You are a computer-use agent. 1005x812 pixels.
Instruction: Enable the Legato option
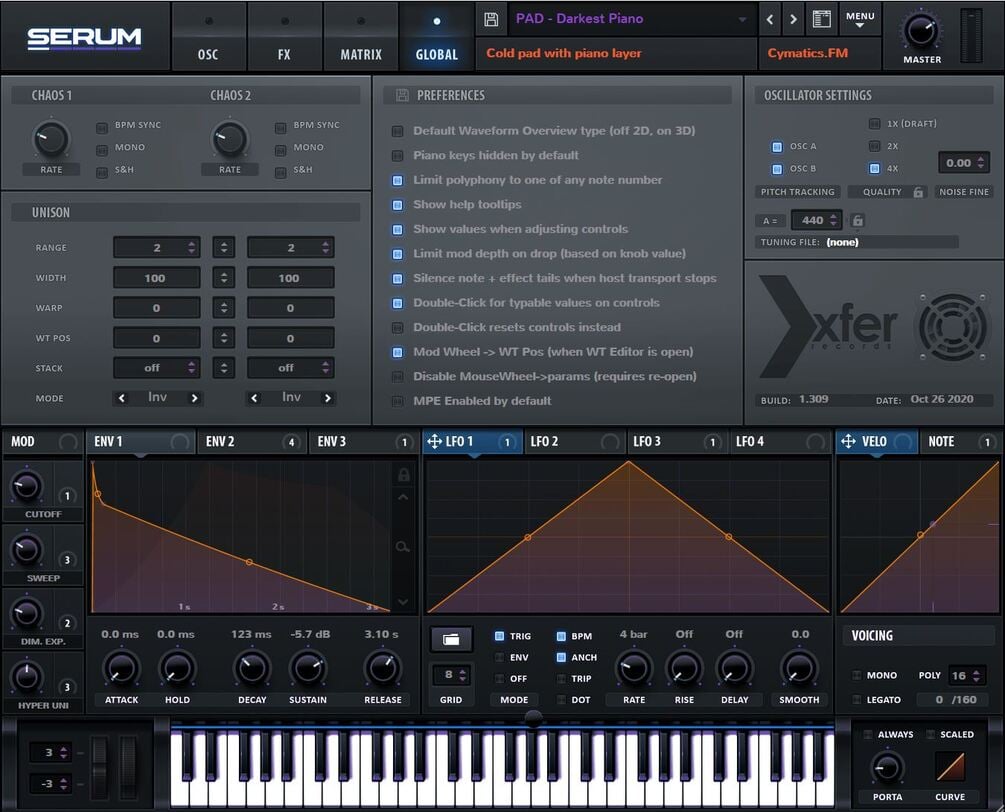(856, 700)
